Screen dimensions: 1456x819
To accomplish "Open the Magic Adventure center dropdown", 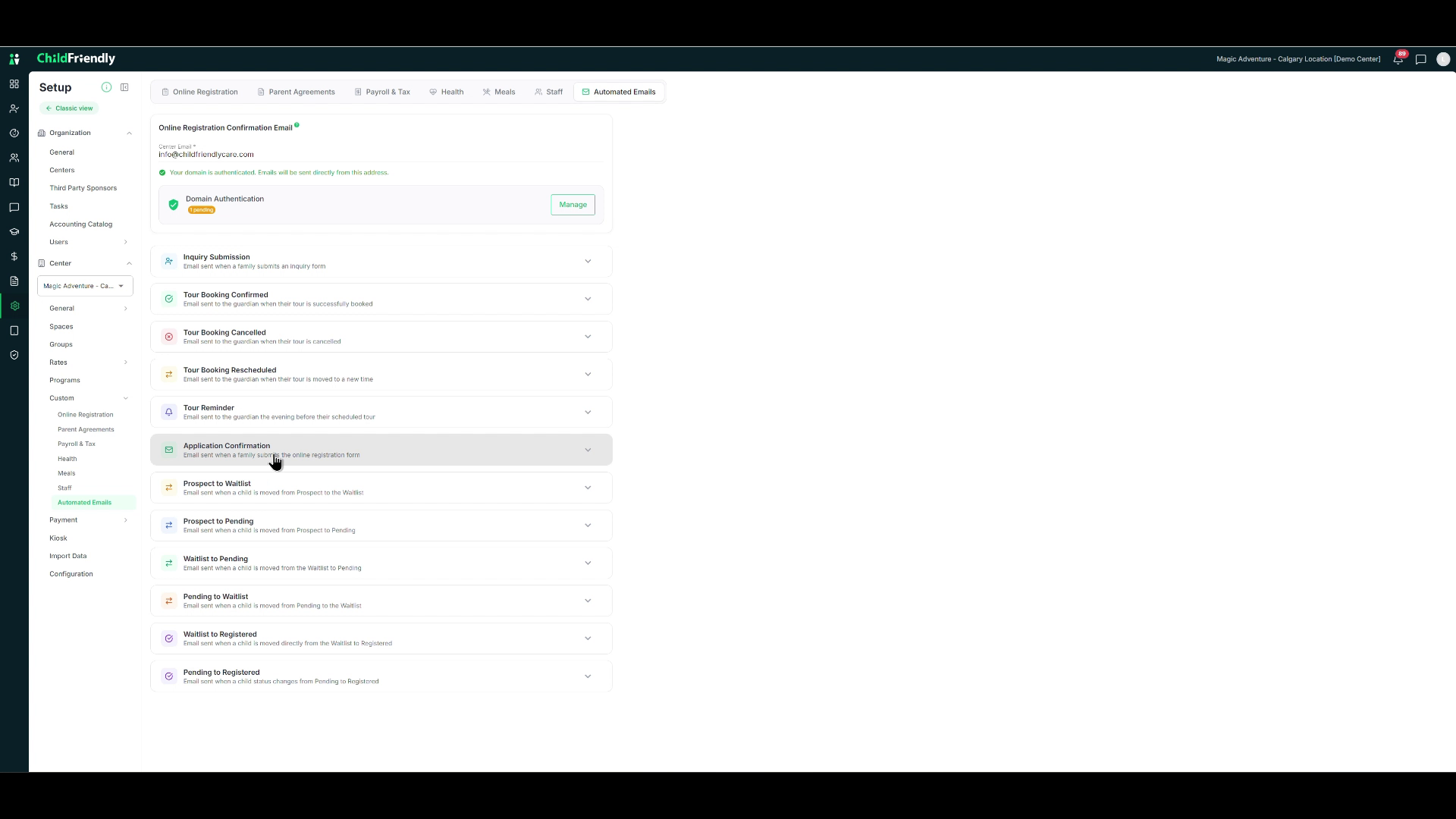I will pos(85,286).
